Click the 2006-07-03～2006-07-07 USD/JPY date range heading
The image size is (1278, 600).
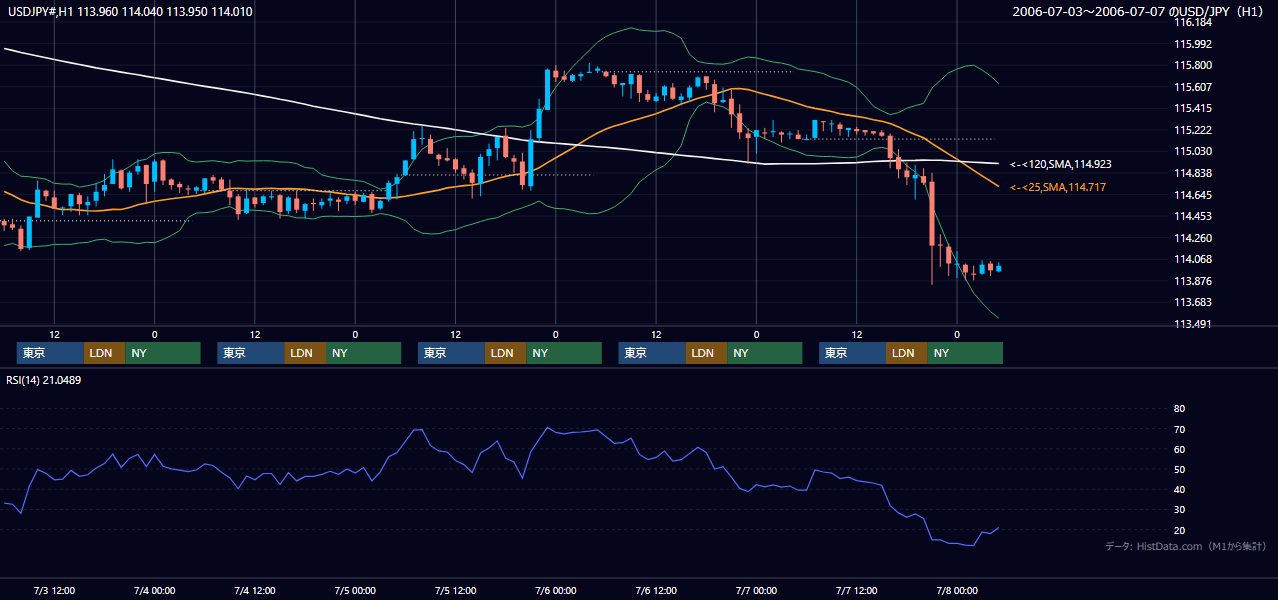[x=1140, y=12]
